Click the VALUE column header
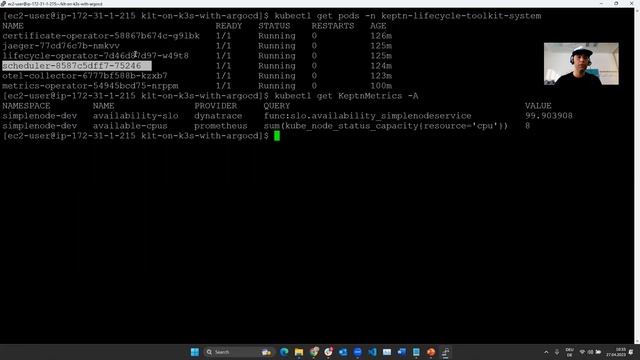Image resolution: width=640 pixels, height=360 pixels. (x=538, y=106)
